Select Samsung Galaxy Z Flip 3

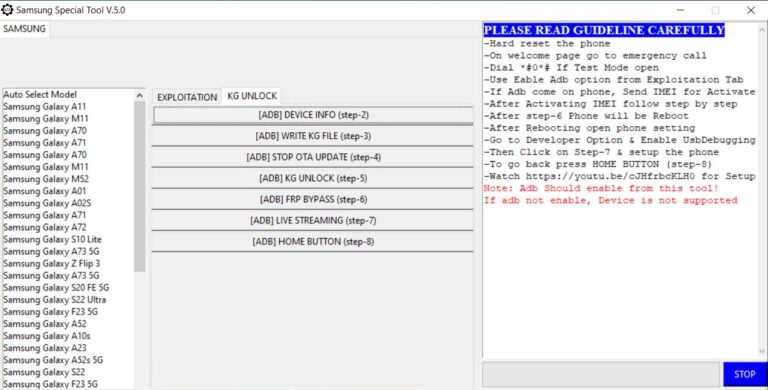click(x=51, y=263)
